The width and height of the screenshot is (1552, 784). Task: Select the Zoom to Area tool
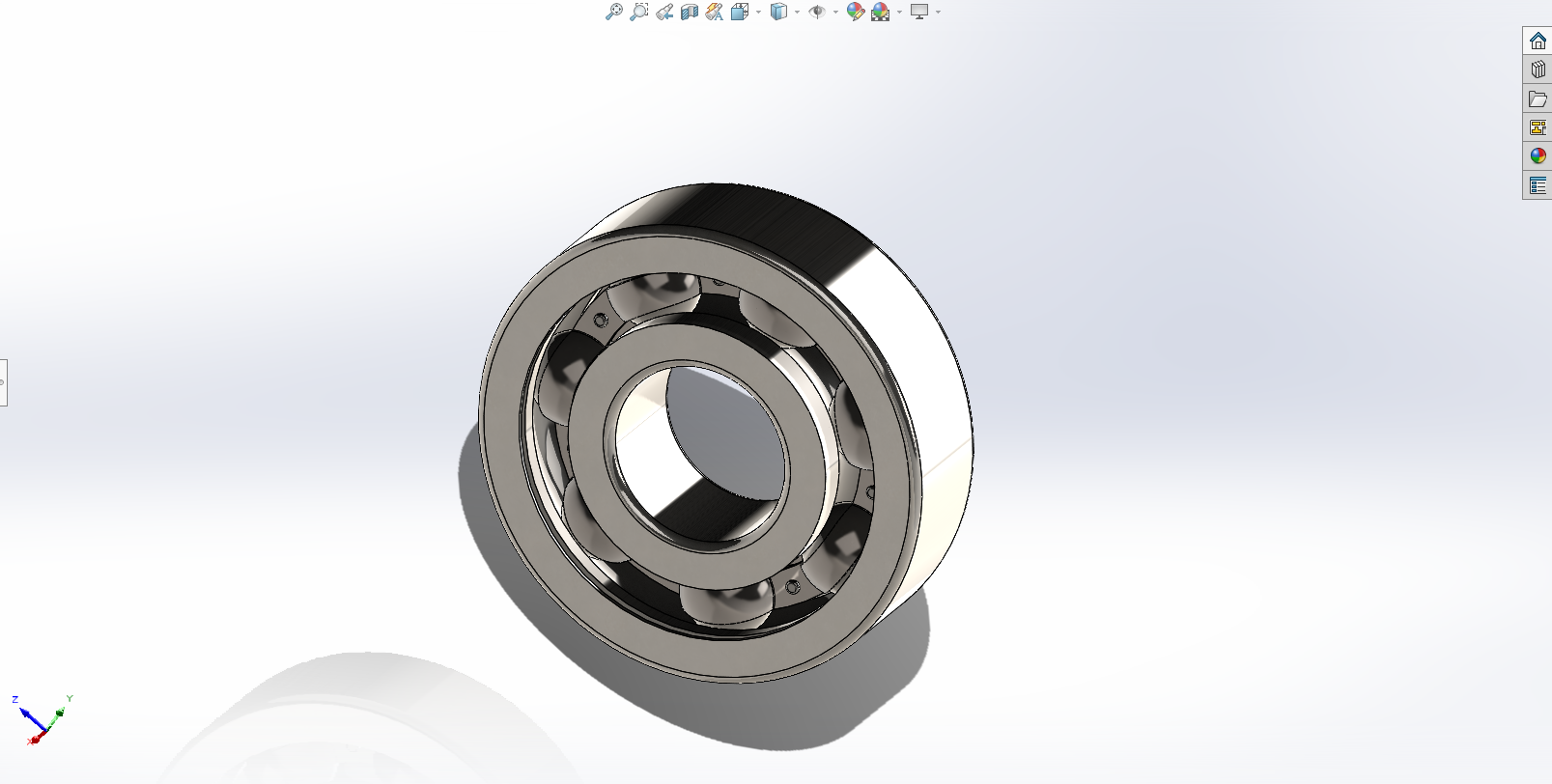[638, 12]
